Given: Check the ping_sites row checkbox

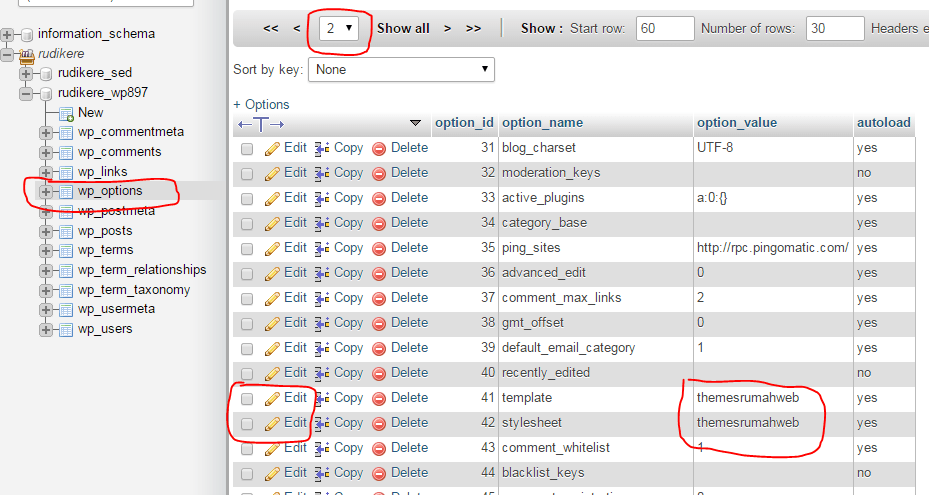Looking at the screenshot, I should 247,248.
